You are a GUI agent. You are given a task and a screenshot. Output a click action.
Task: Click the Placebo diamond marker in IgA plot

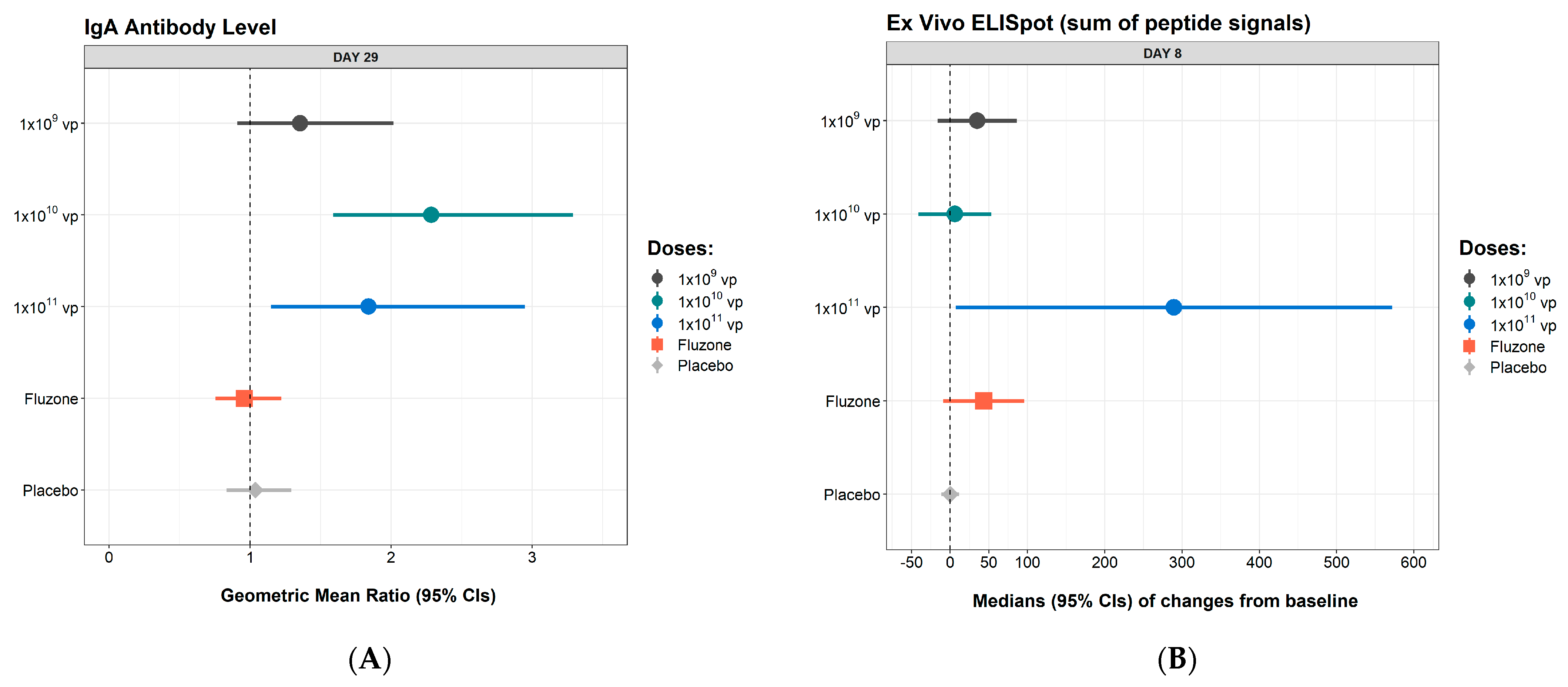(256, 490)
